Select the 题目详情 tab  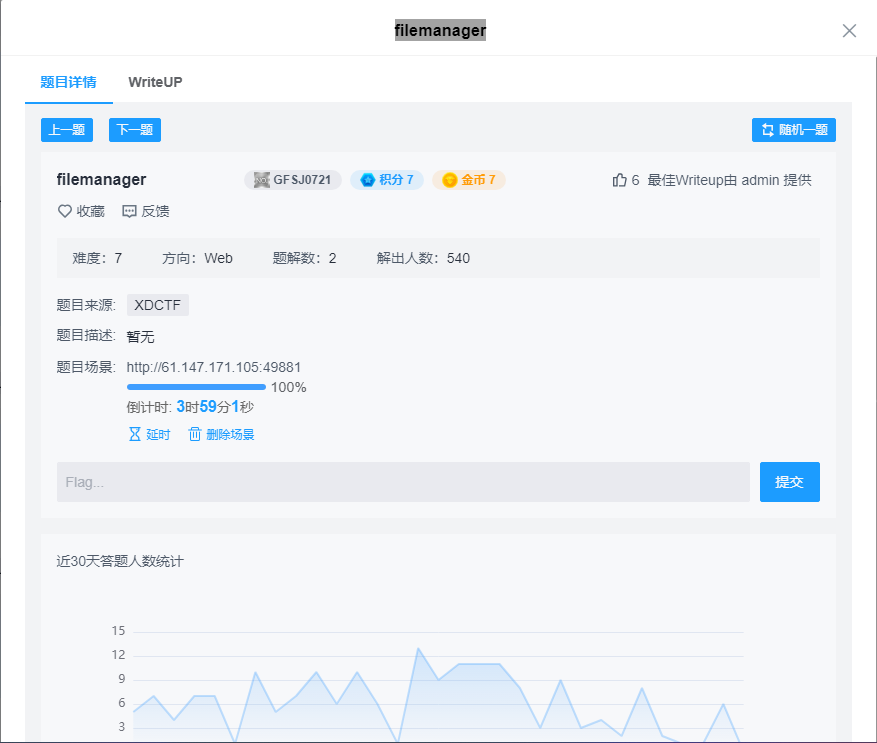[x=68, y=82]
